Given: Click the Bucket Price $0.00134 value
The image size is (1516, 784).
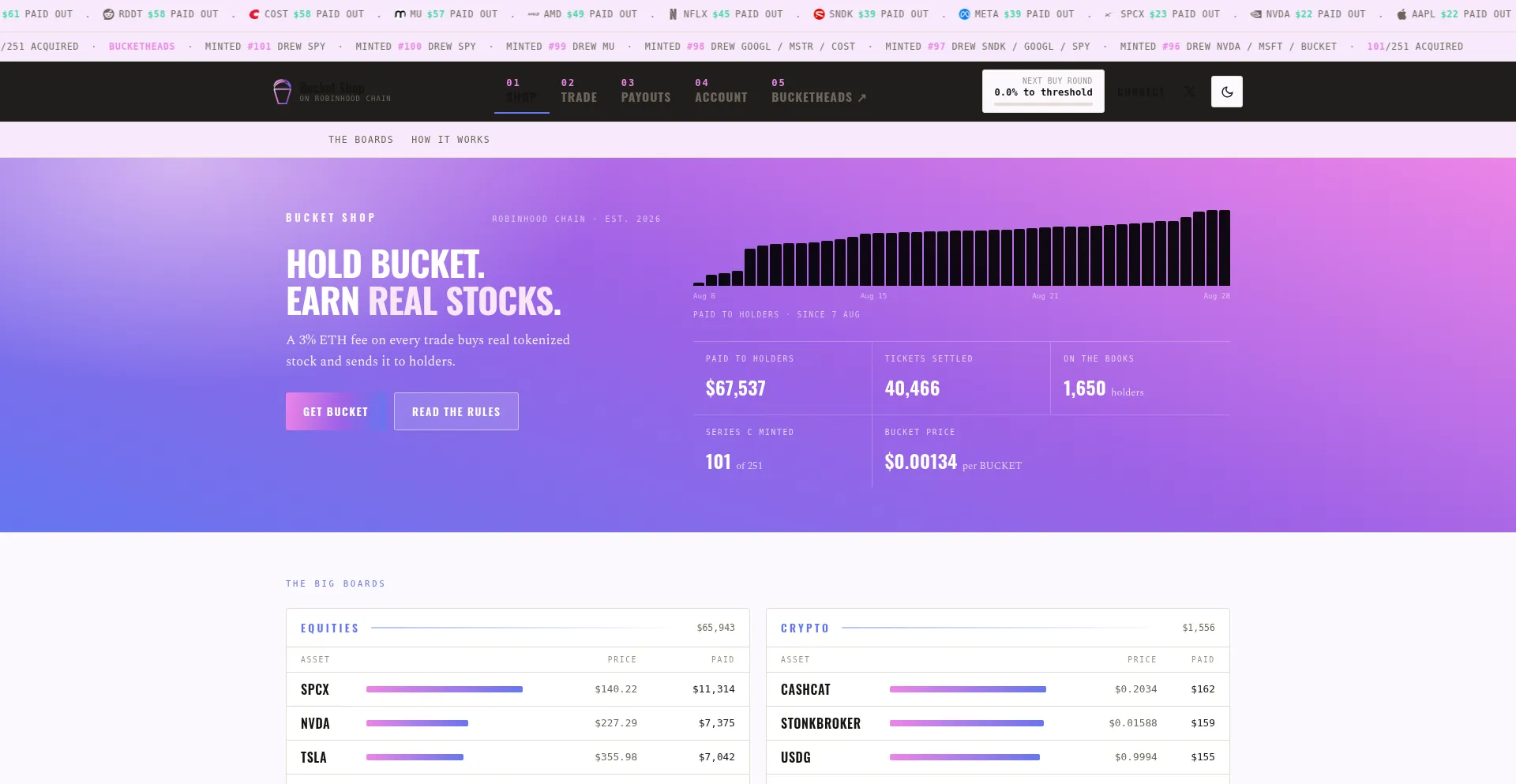Looking at the screenshot, I should 921,462.
